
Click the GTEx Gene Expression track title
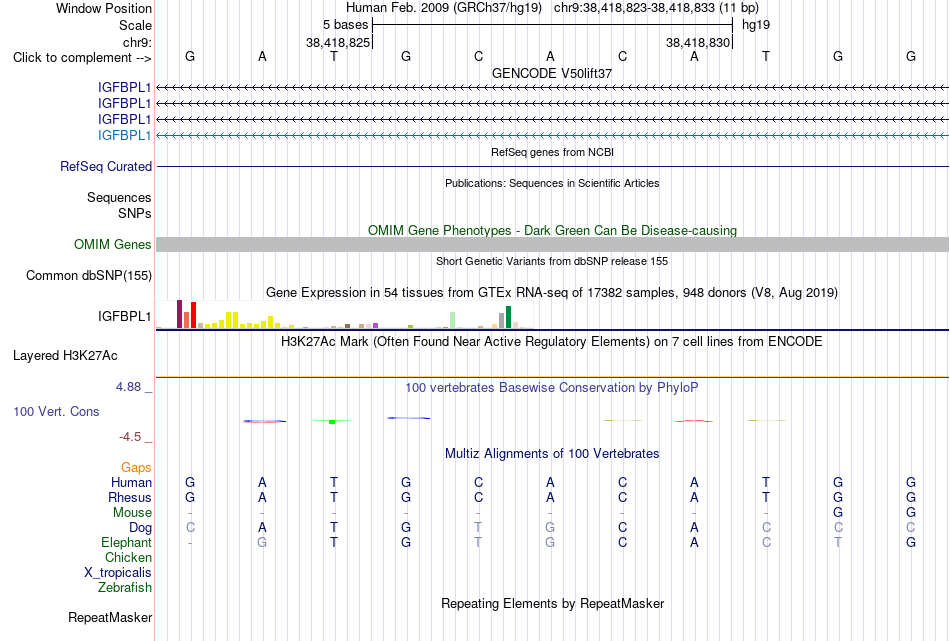(x=552, y=293)
